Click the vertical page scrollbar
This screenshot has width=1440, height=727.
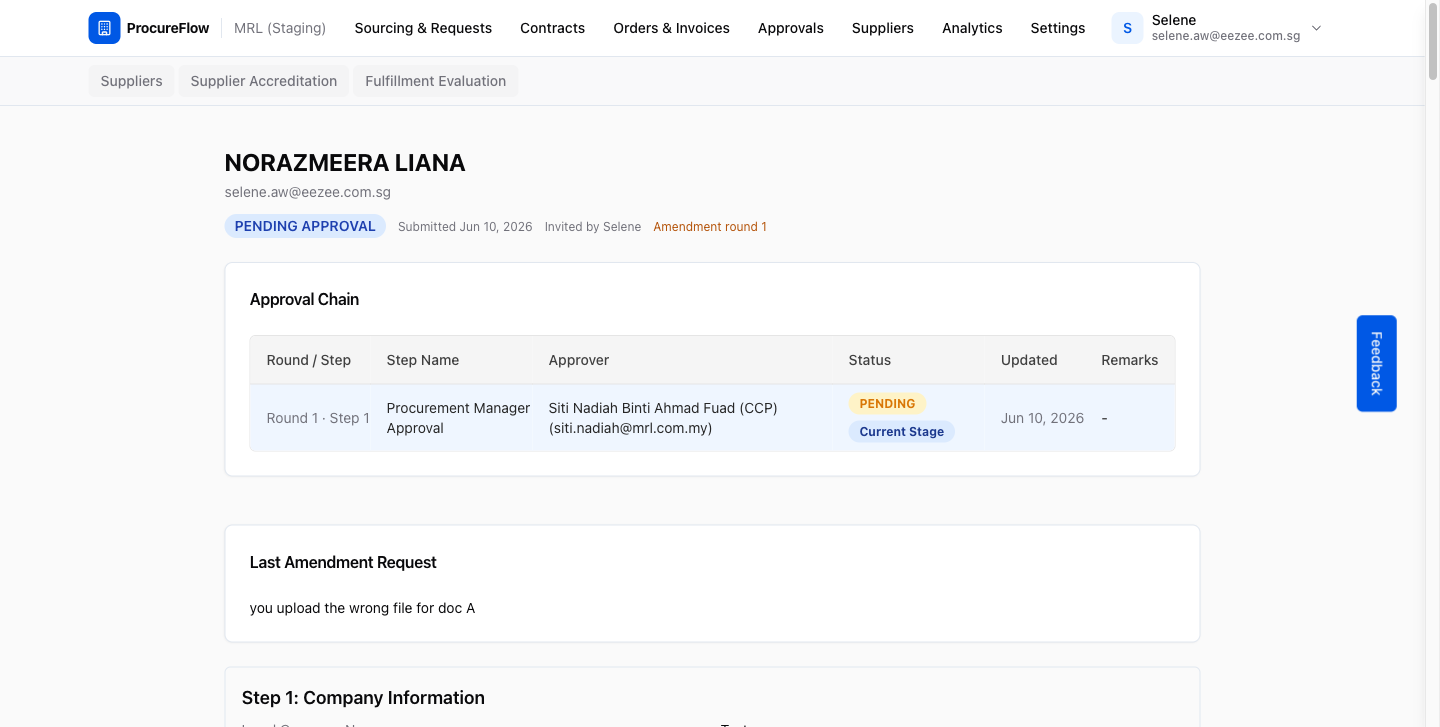coord(1432,363)
